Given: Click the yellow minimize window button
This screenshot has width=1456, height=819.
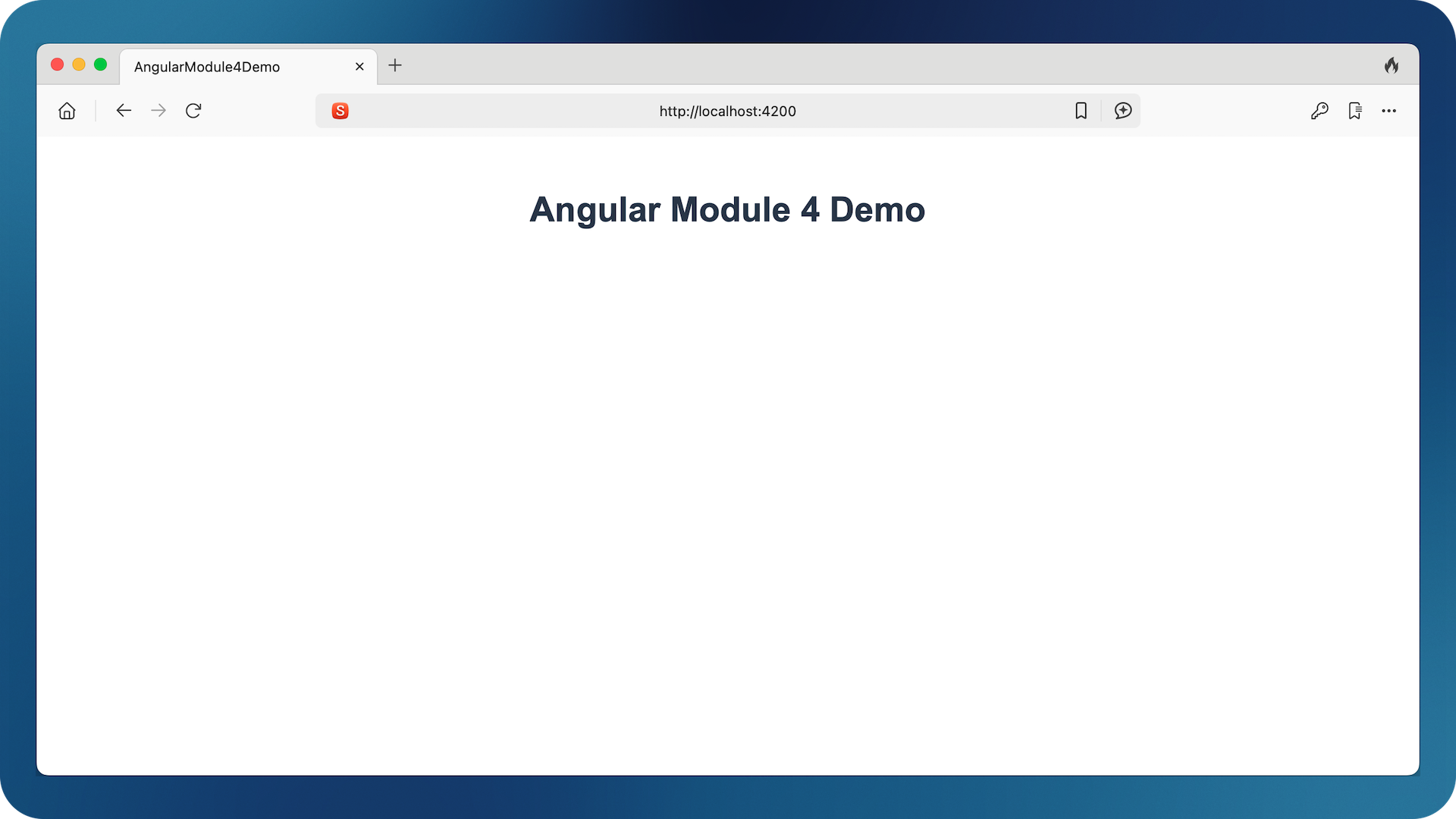Looking at the screenshot, I should coord(79,64).
